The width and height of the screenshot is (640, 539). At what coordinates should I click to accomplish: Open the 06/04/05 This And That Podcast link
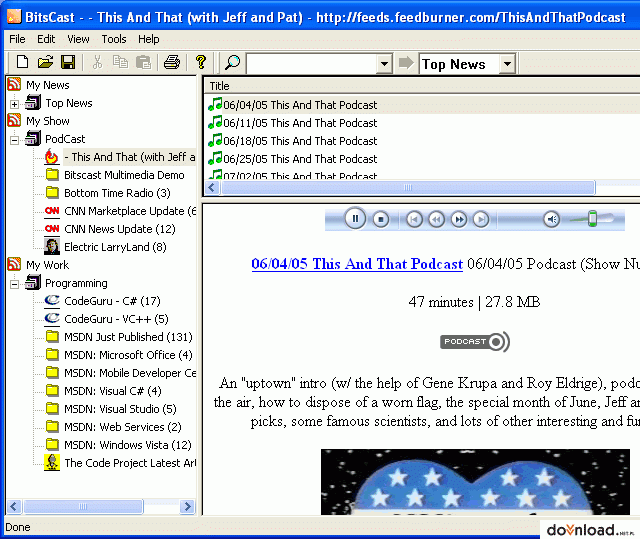coord(357,264)
